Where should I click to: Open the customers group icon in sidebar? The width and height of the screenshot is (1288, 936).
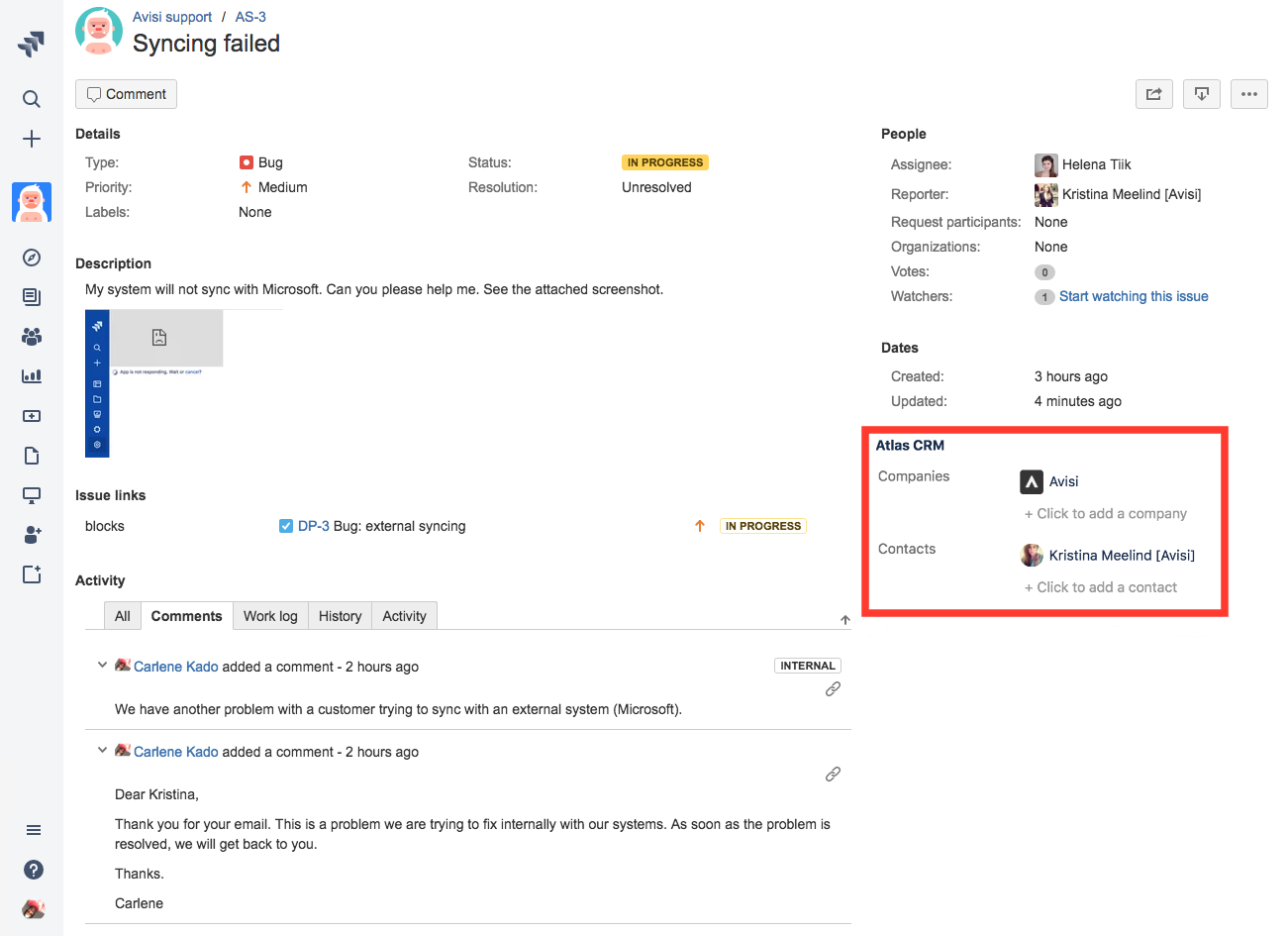pyautogui.click(x=32, y=337)
